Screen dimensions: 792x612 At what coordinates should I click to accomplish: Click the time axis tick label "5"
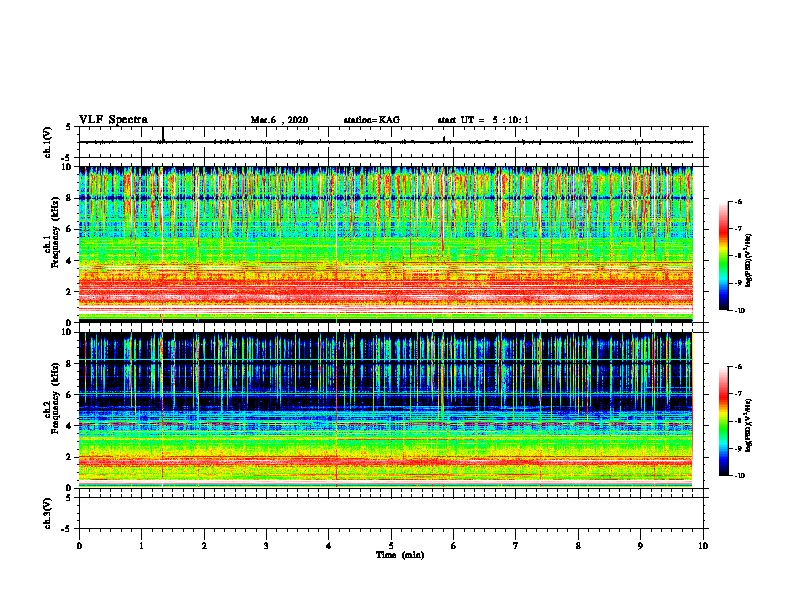pyautogui.click(x=391, y=545)
